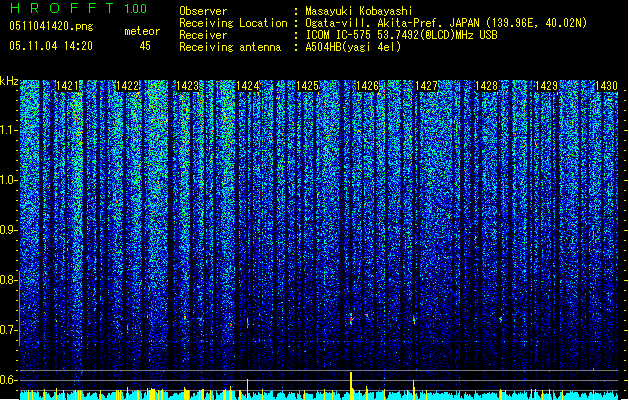Click the HROFFT 1.0.0 title text

79,8
